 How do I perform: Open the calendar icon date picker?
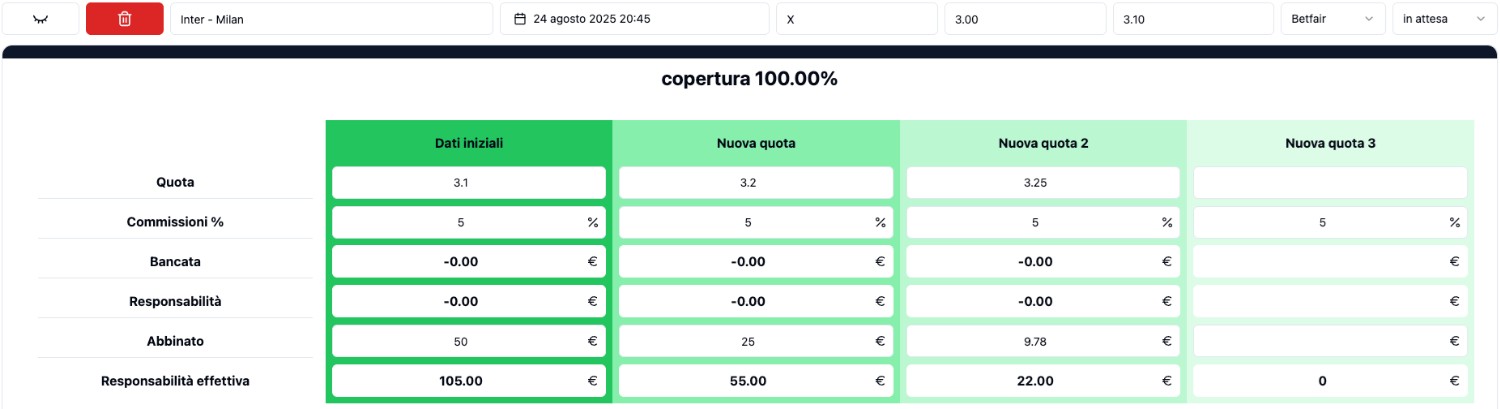point(519,19)
